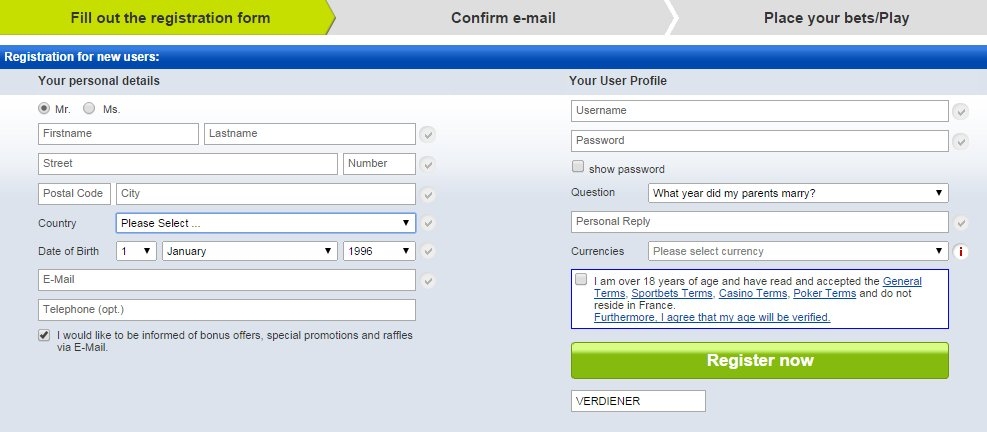The height and width of the screenshot is (432, 987).
Task: Click validation checkmark beside E-Mail field
Action: (x=428, y=281)
